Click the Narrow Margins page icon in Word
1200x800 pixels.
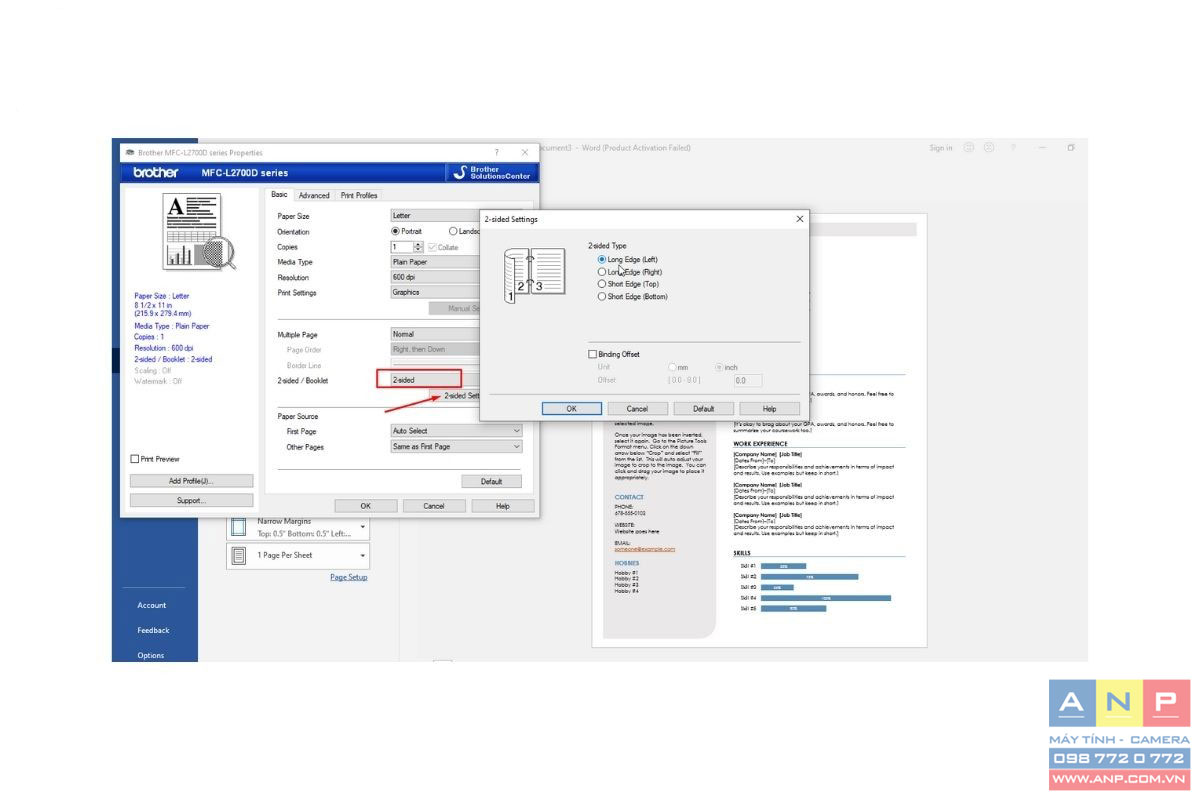click(239, 527)
